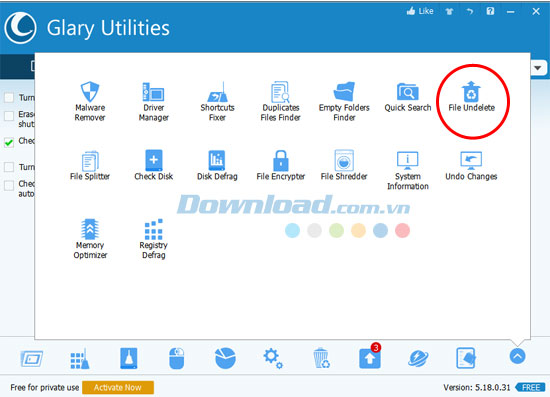The image size is (550, 397).
Task: Open the document eraser icon in bottom toolbar
Action: [466, 358]
